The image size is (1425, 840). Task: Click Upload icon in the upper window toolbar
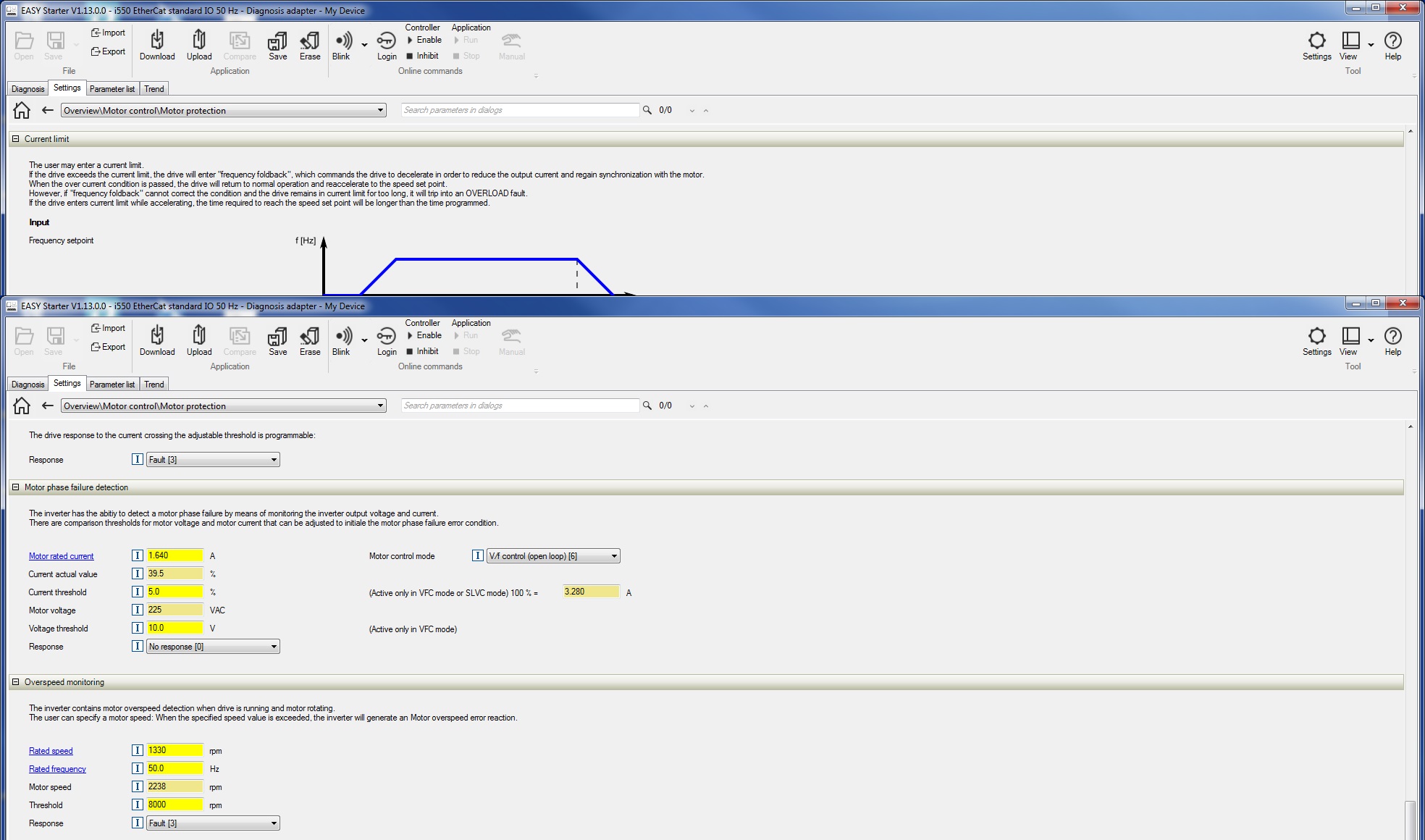199,41
